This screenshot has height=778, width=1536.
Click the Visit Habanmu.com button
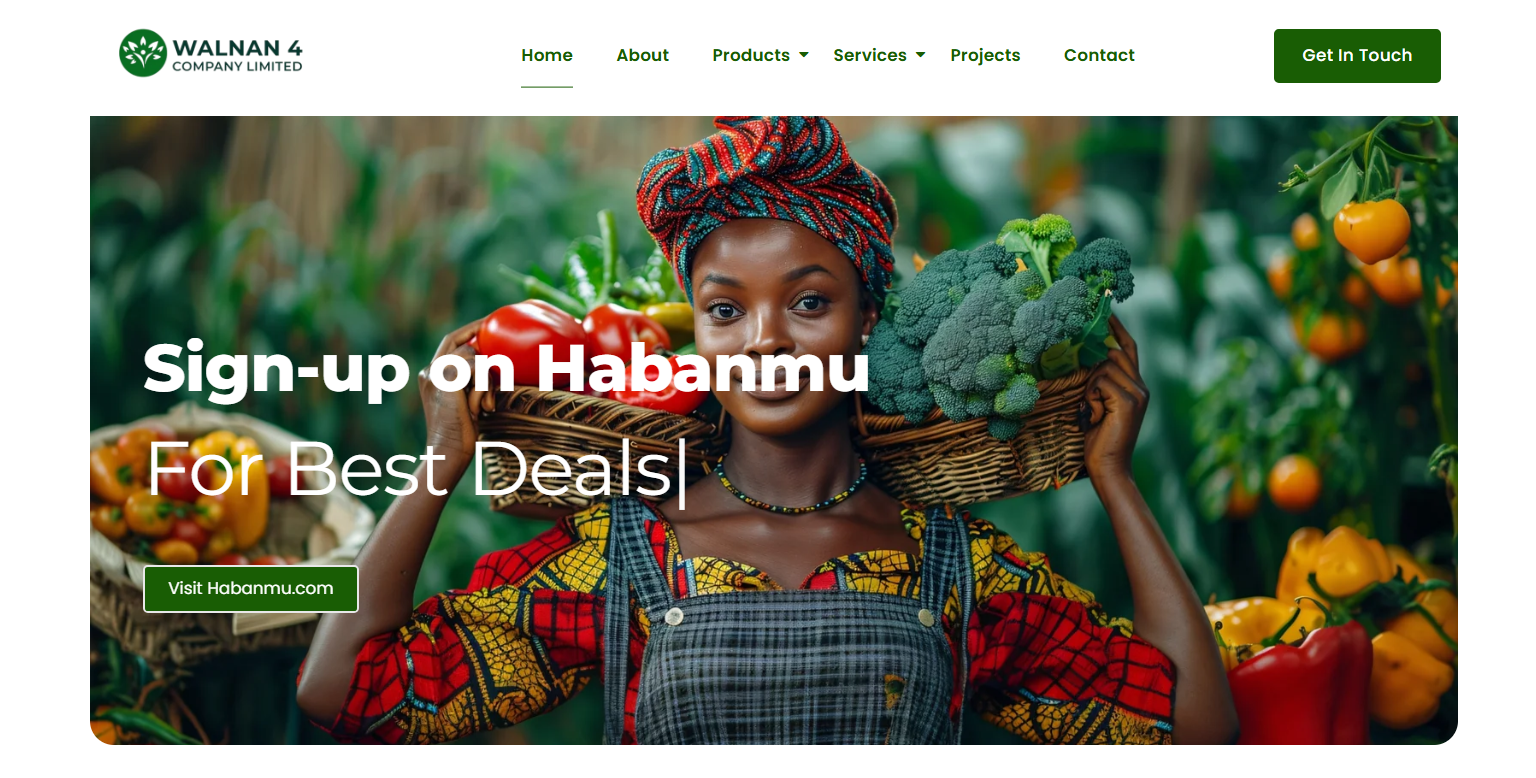251,589
